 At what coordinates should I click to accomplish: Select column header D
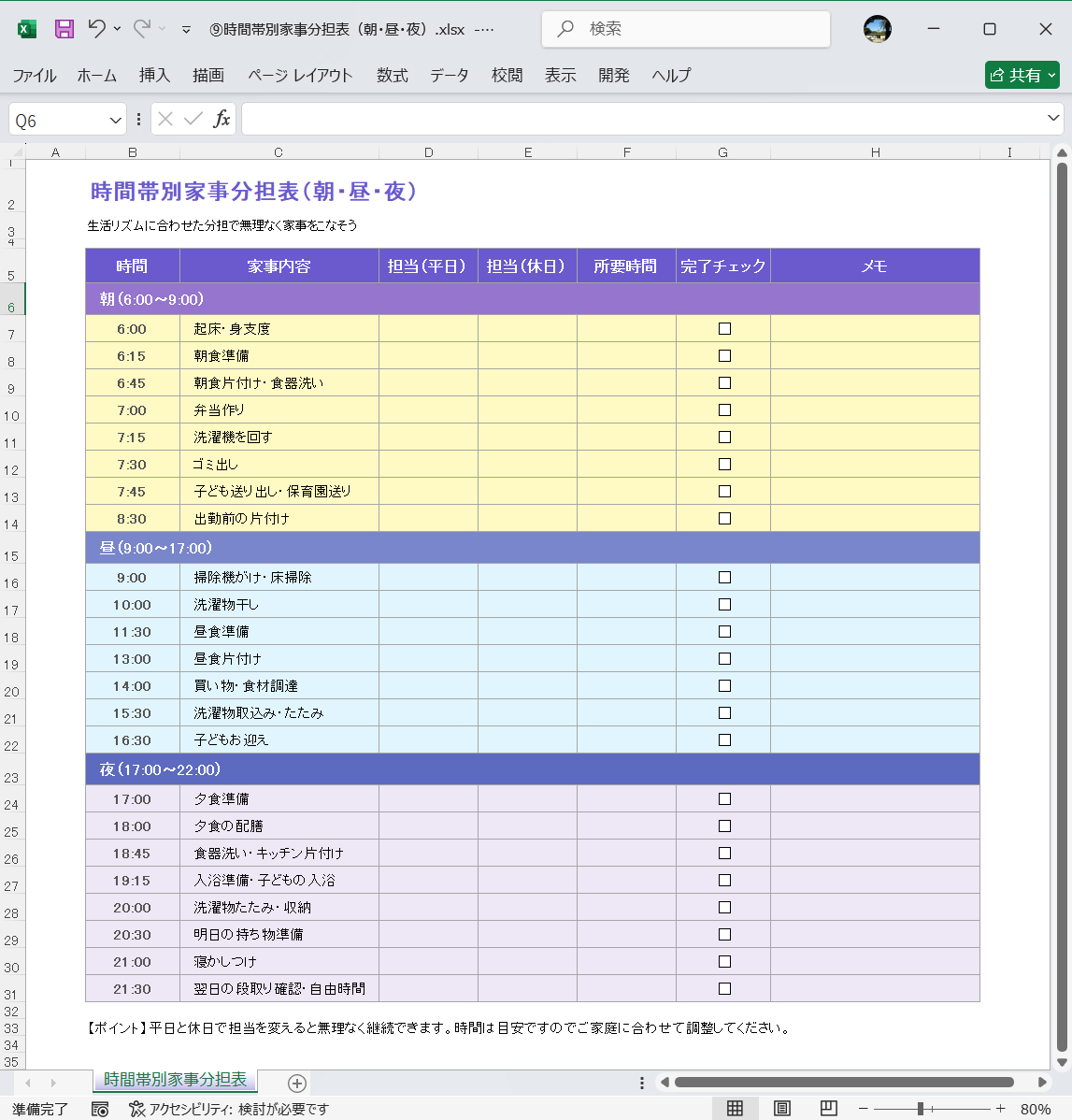pyautogui.click(x=428, y=152)
